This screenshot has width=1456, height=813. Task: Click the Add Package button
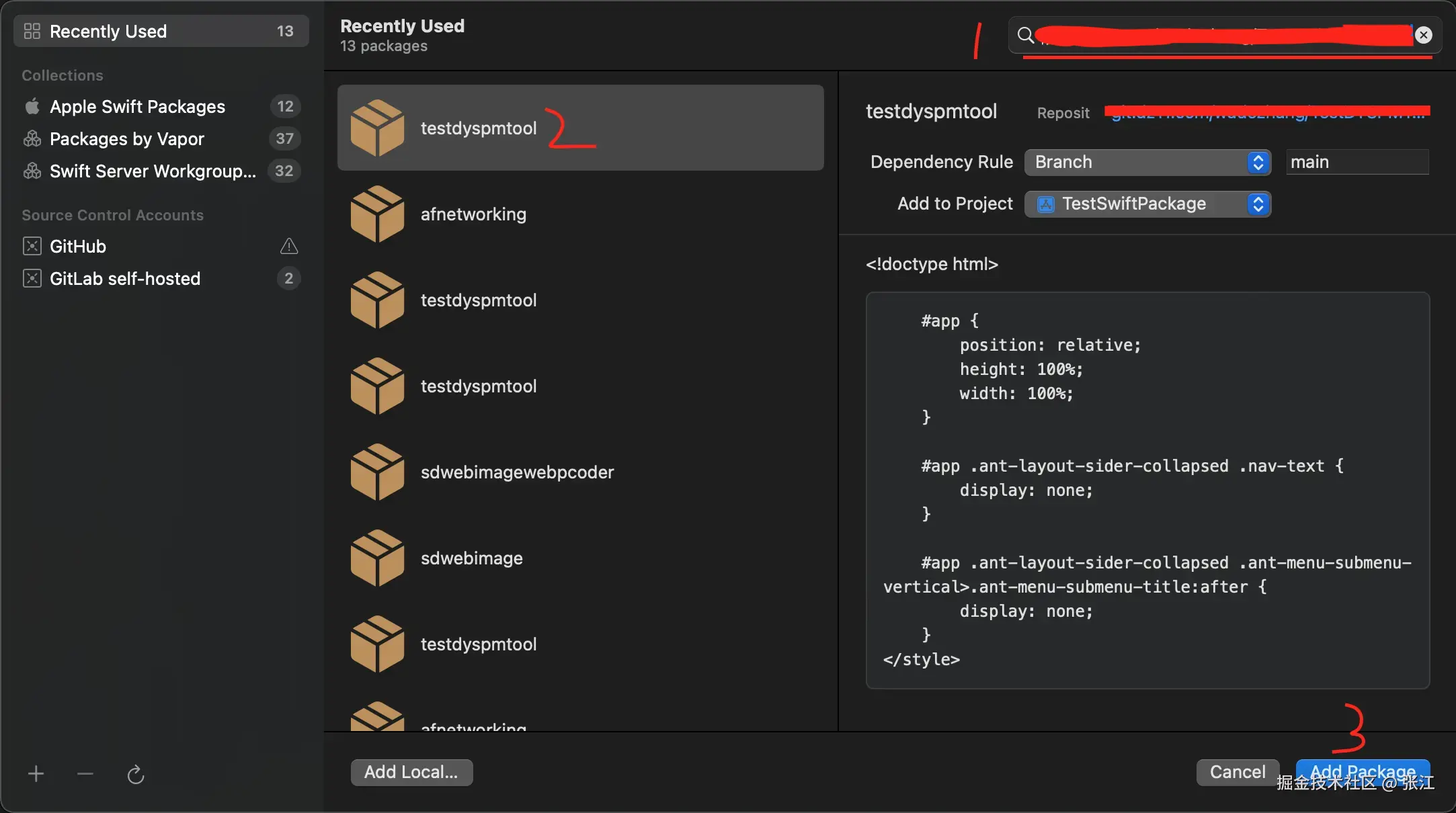tap(1363, 771)
